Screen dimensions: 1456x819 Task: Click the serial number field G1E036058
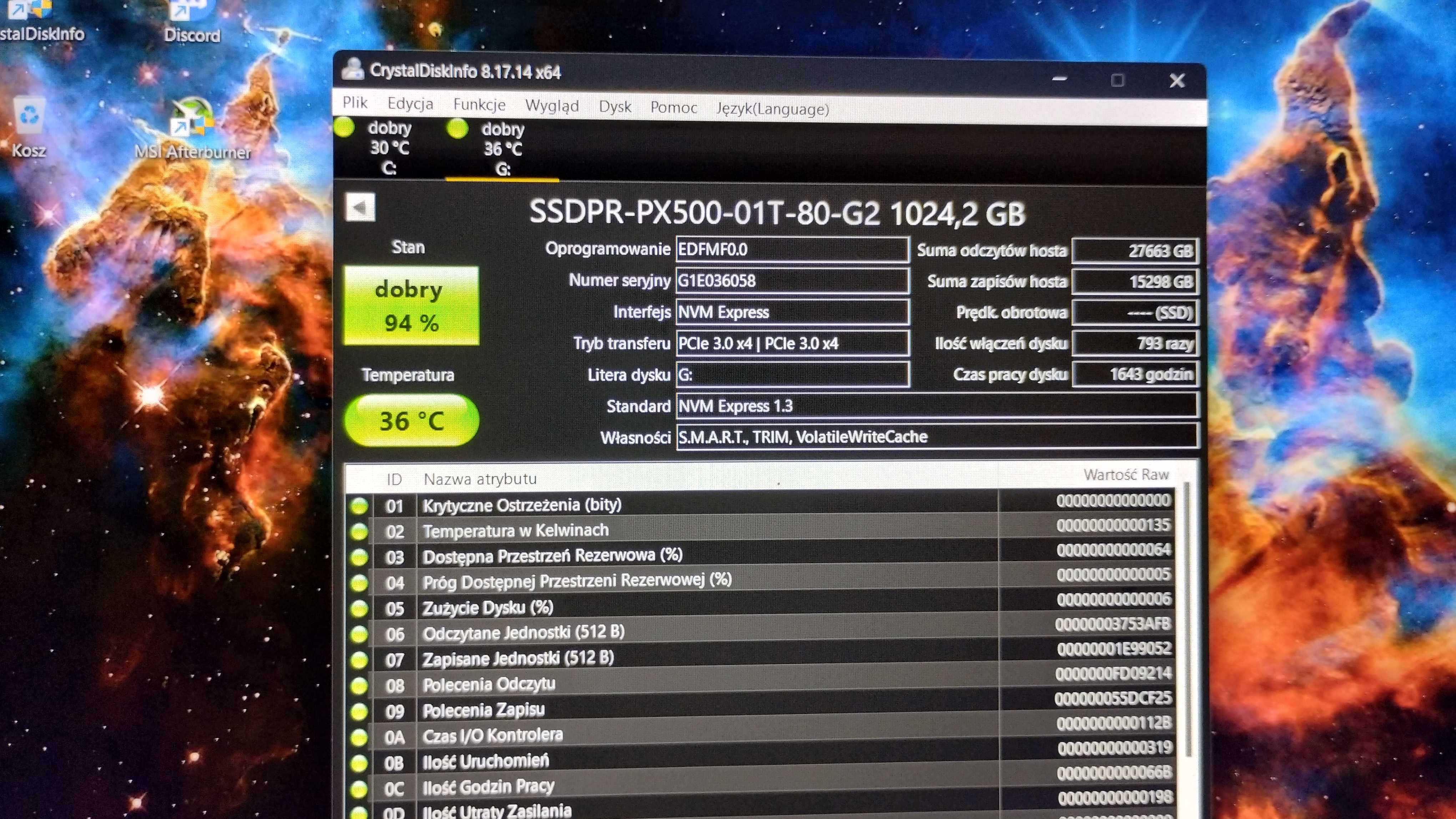pyautogui.click(x=793, y=281)
